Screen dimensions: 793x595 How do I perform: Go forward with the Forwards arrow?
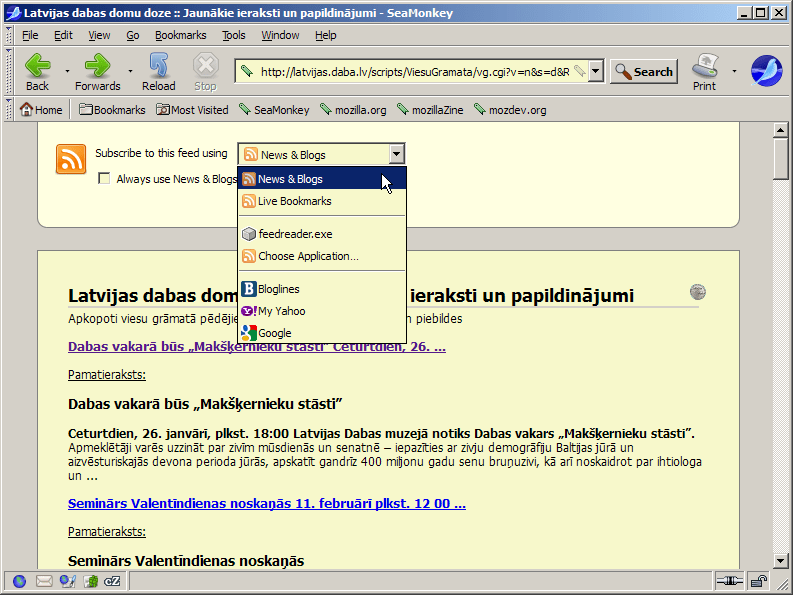click(x=98, y=72)
